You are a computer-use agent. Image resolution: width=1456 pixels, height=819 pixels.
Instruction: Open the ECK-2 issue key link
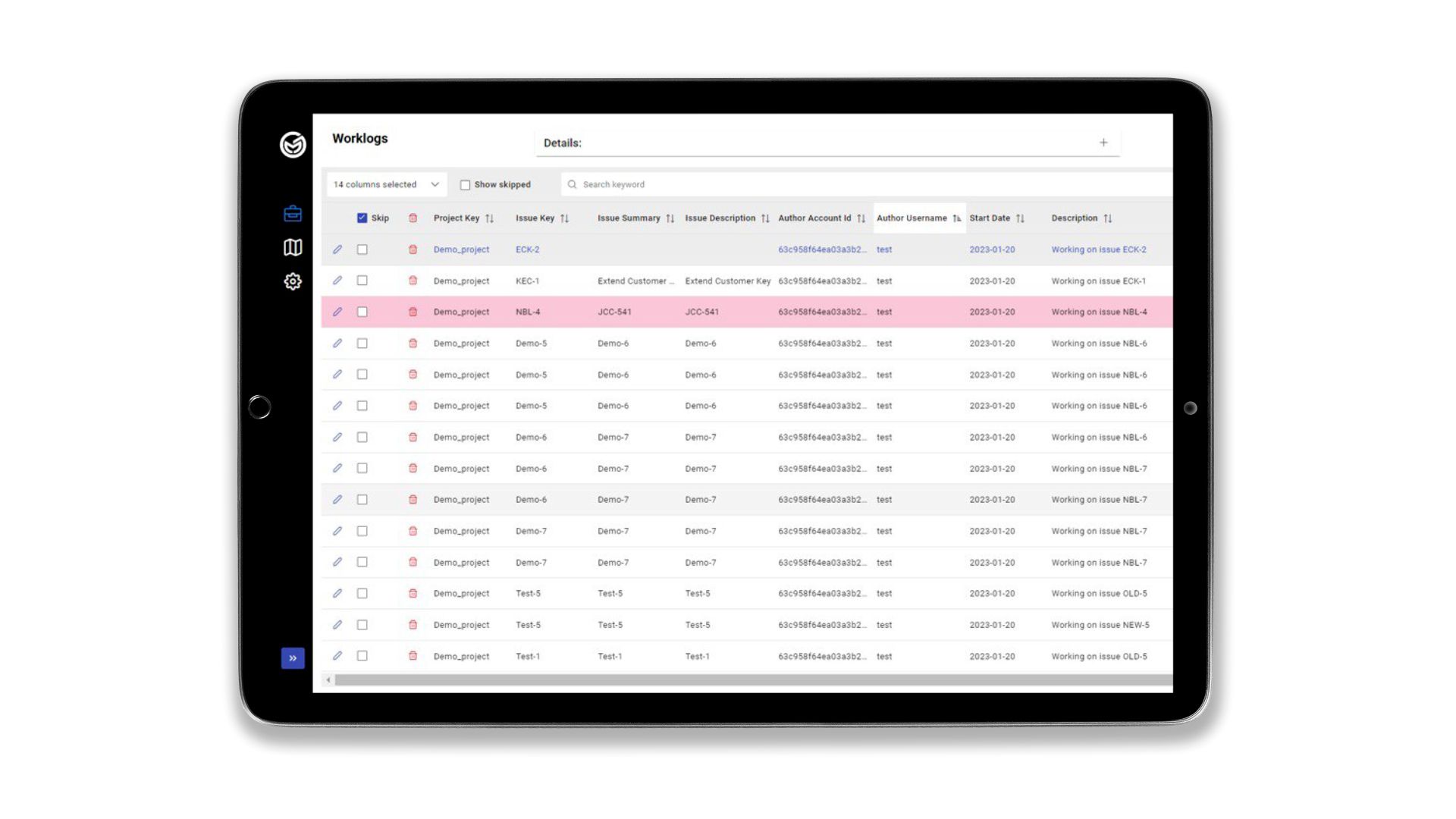tap(528, 249)
